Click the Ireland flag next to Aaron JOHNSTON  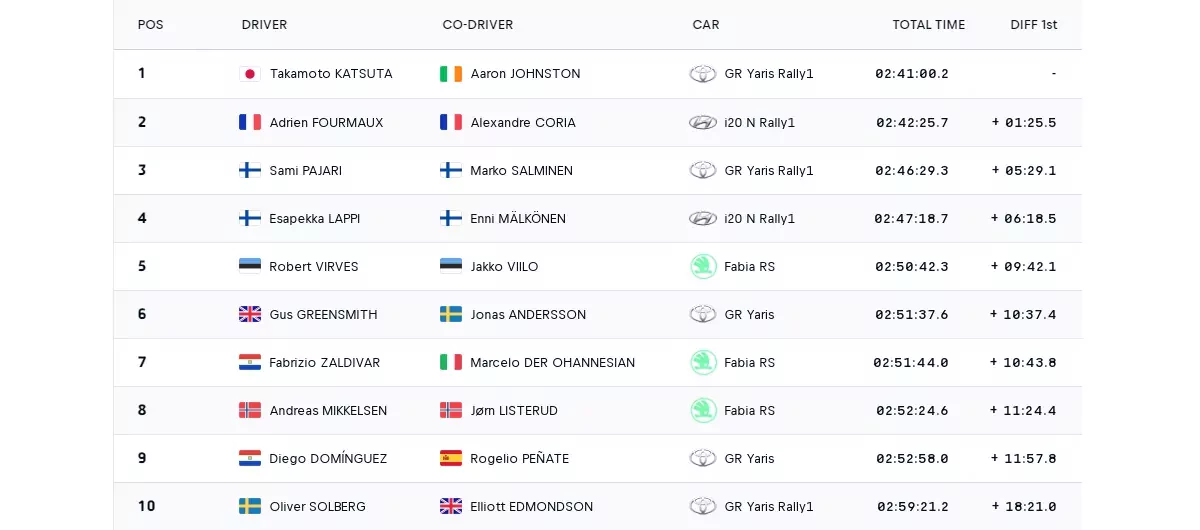tap(451, 74)
